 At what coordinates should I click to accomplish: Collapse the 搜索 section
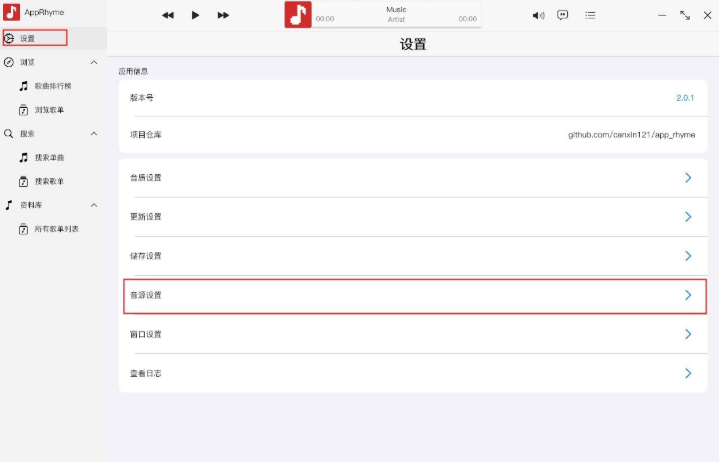click(x=94, y=134)
